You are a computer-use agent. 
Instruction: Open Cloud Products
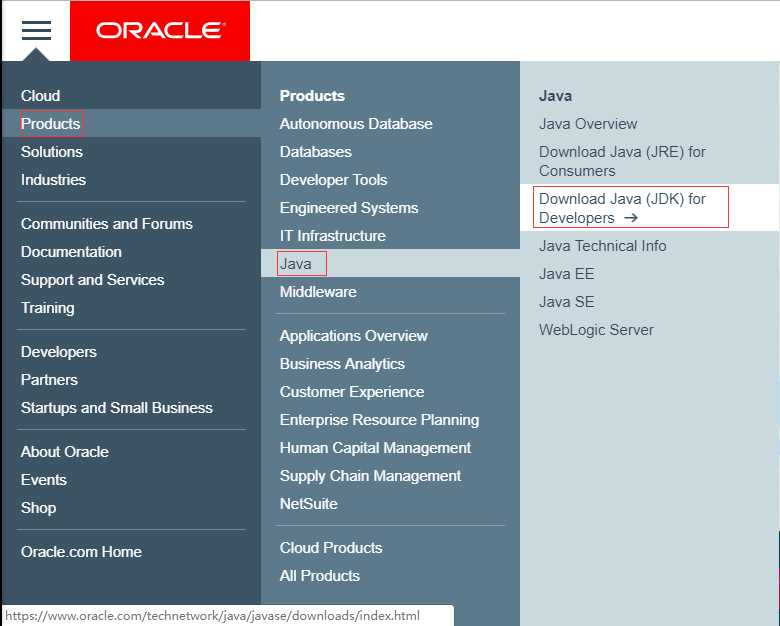(x=331, y=548)
